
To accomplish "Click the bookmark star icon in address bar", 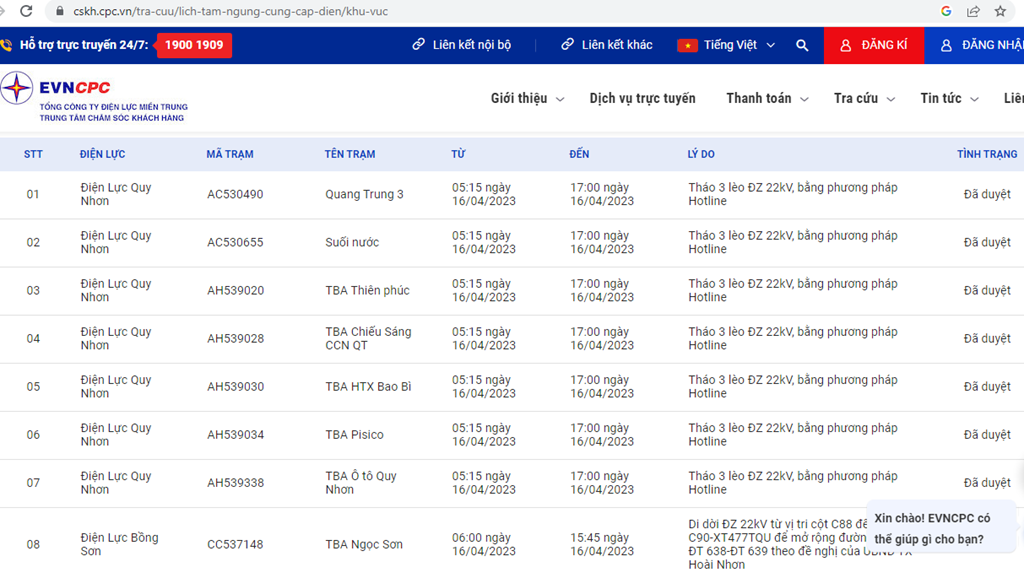I will click(1000, 11).
